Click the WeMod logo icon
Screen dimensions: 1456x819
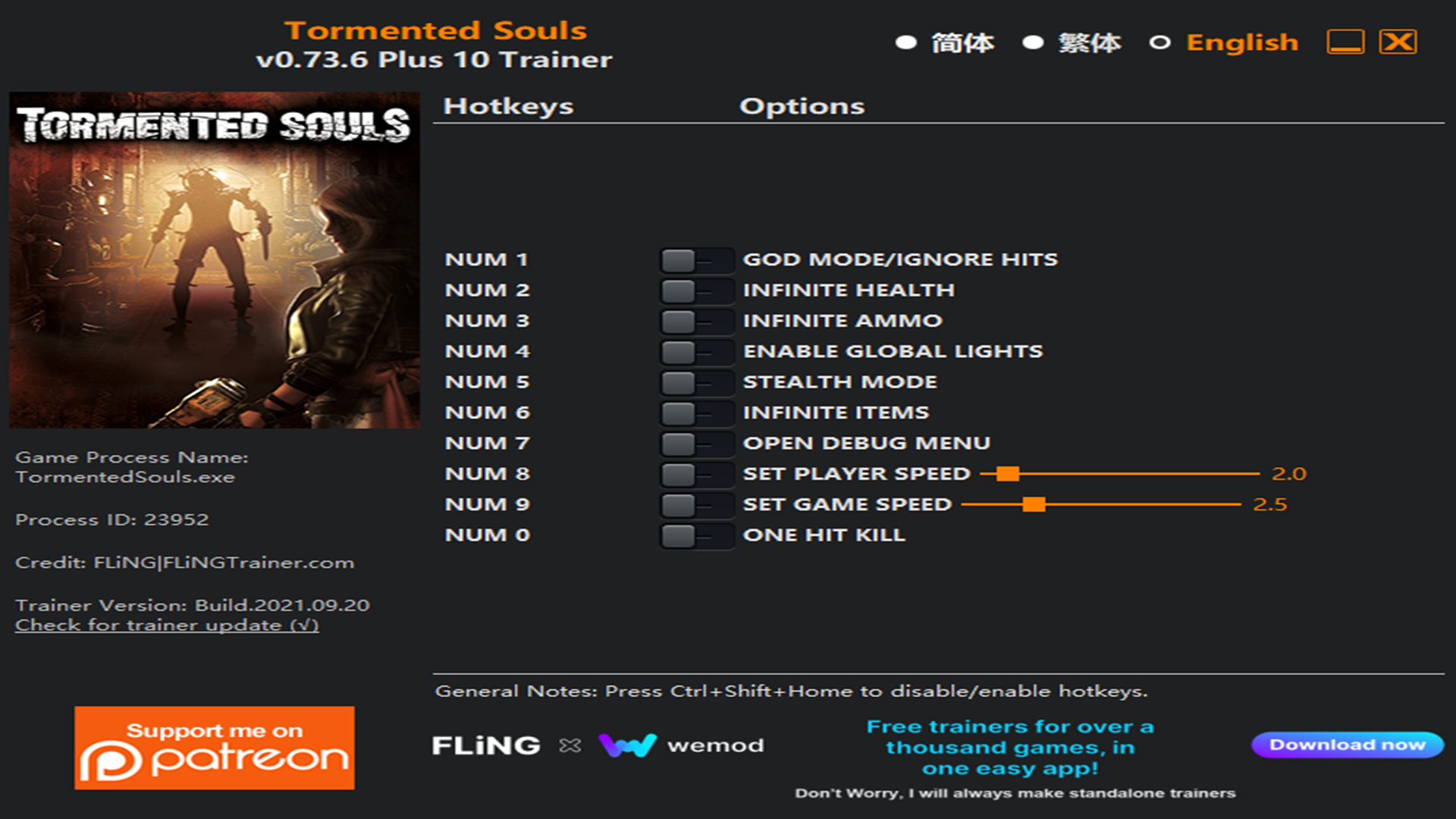(x=627, y=745)
